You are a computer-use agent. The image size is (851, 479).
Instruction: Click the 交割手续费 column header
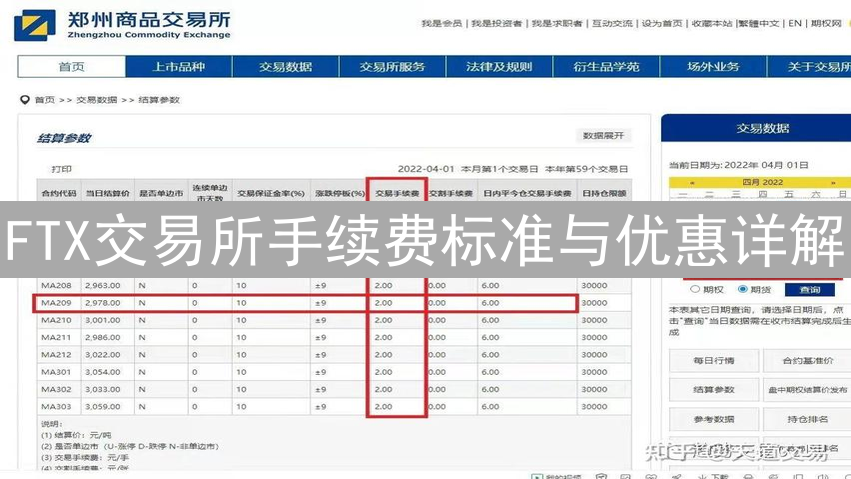click(x=450, y=193)
